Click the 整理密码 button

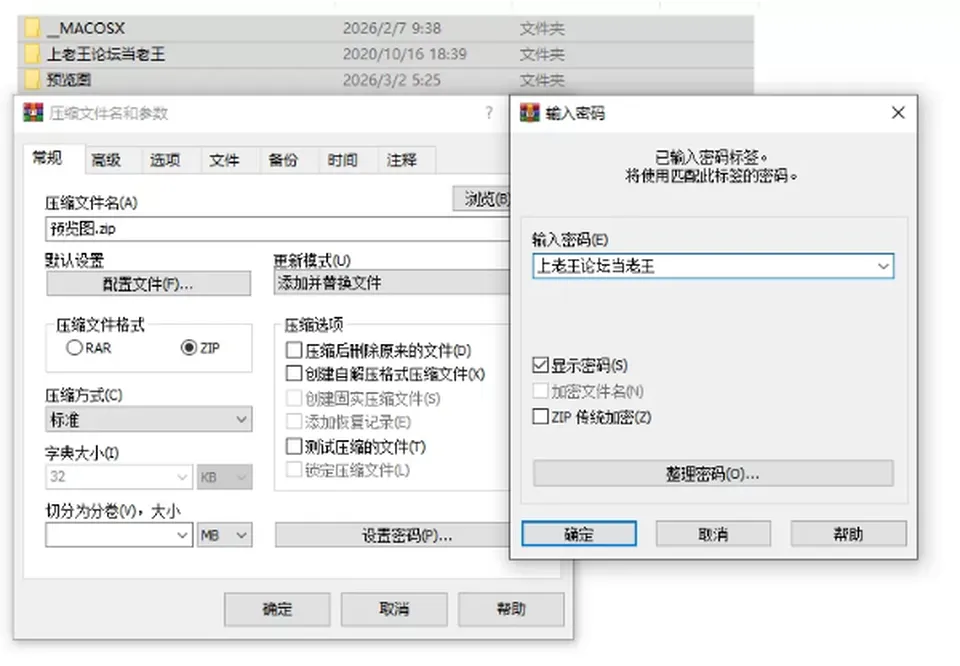click(x=713, y=474)
